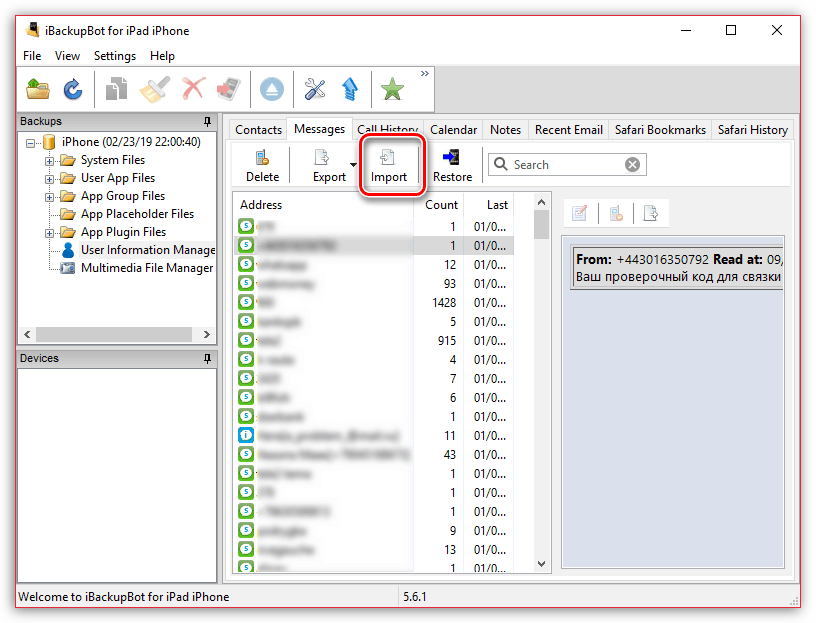Image resolution: width=816 pixels, height=623 pixels.
Task: Click the message preview From +443016350792
Action: coord(677,268)
